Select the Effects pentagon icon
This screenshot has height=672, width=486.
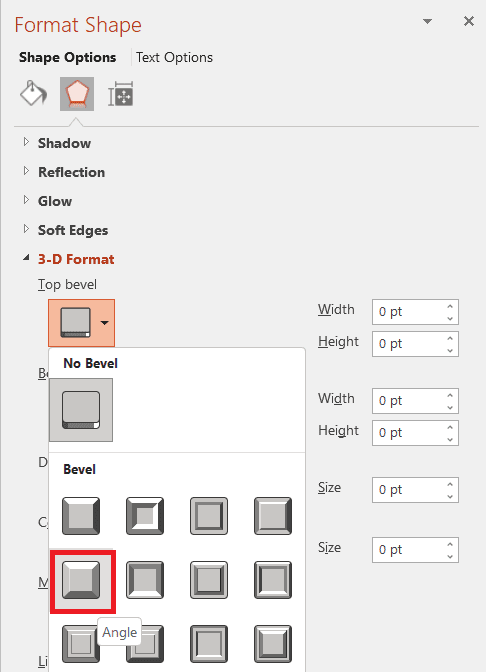tap(77, 94)
